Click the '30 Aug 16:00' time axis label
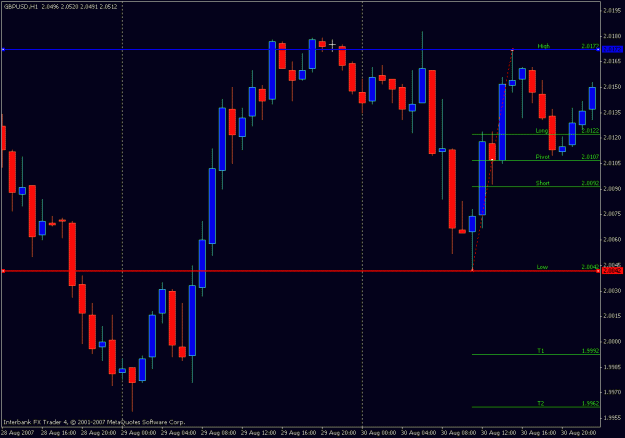 tap(539, 432)
